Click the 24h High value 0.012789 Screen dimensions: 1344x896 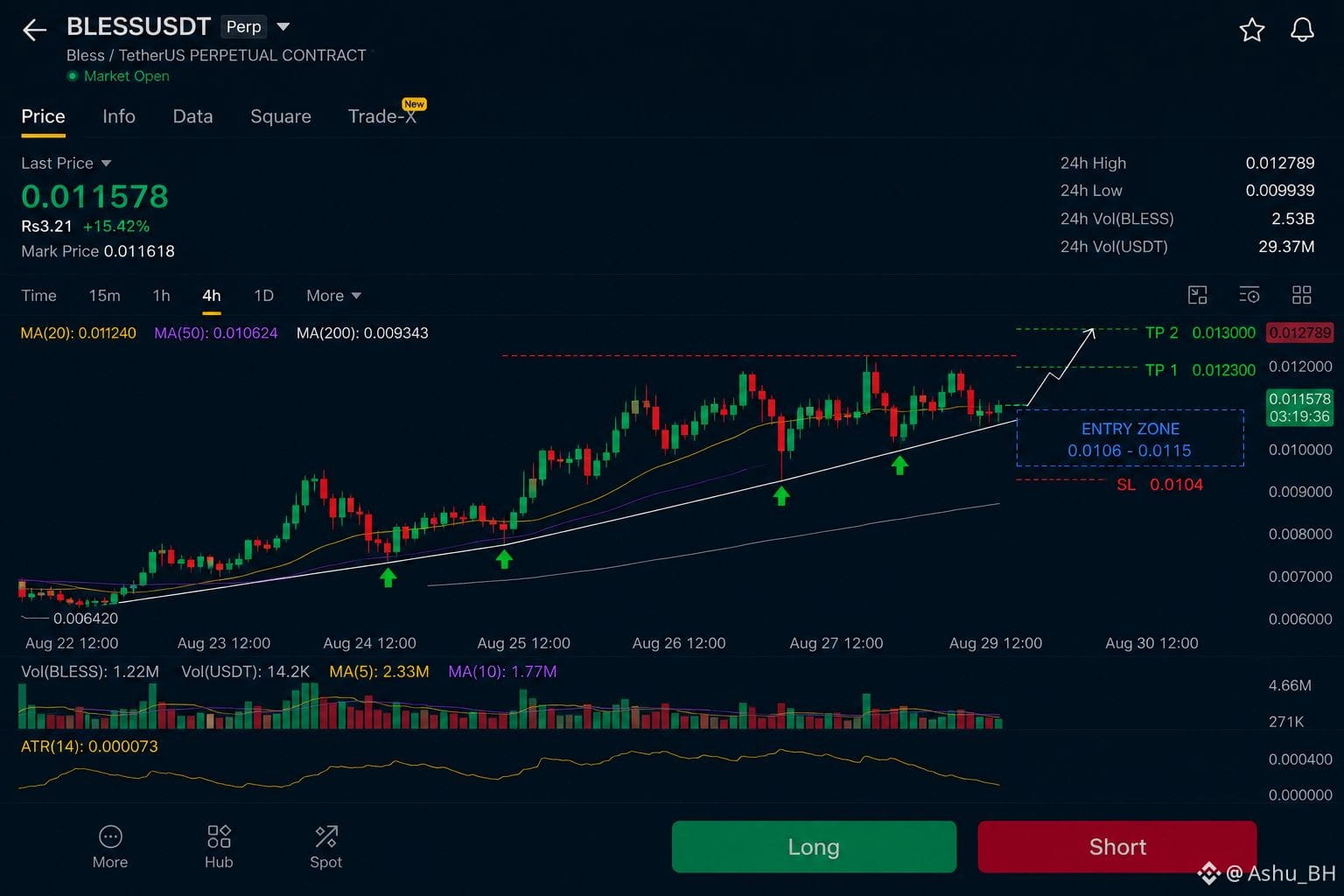coord(1280,163)
